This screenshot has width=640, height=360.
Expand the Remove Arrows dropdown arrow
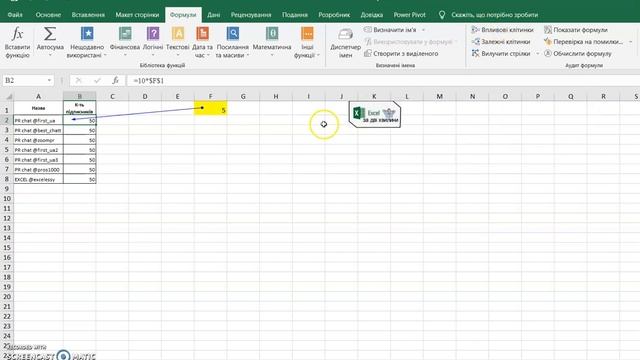click(x=538, y=53)
